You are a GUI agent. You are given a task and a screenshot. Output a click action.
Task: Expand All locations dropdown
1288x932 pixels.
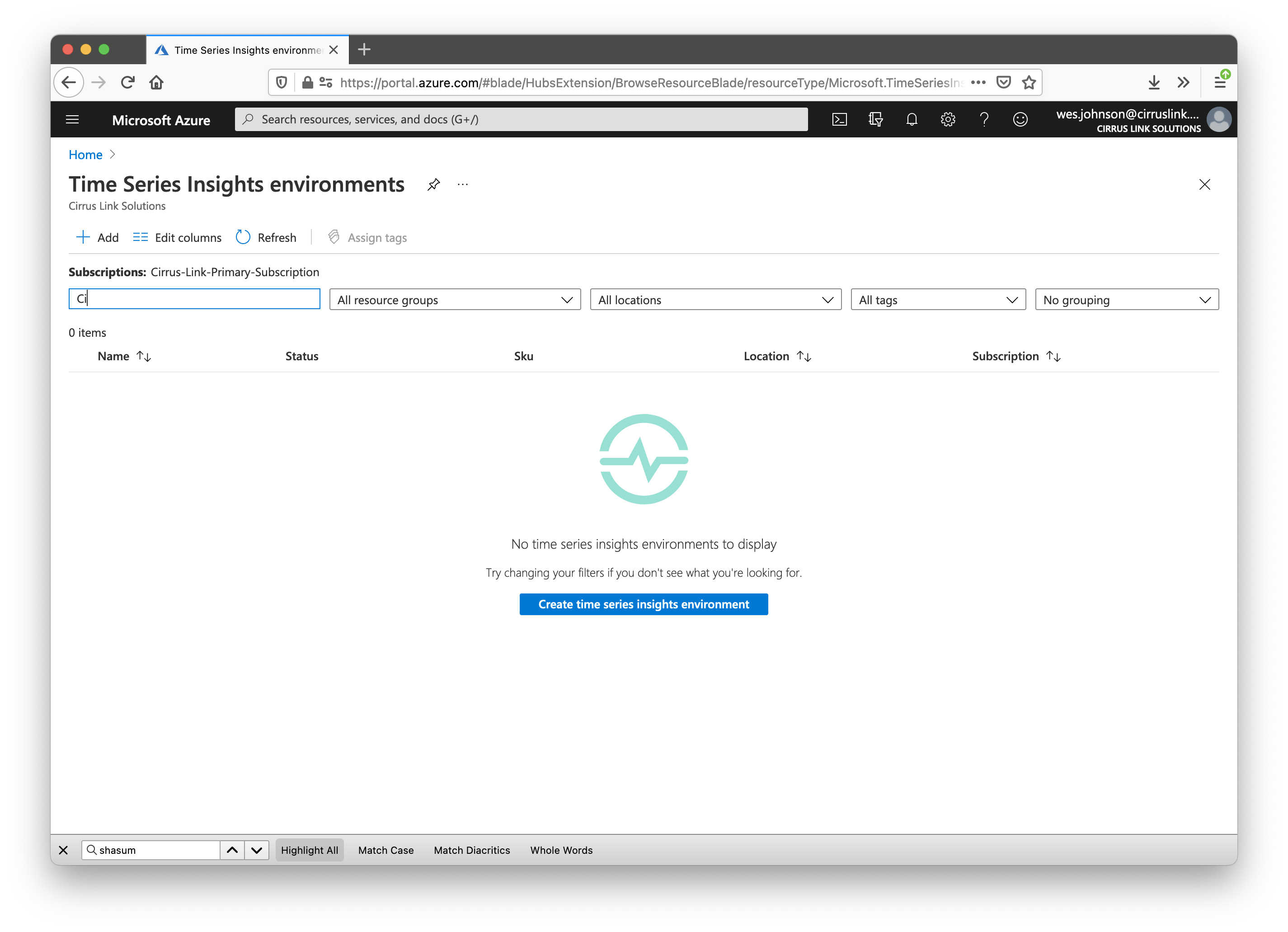tap(715, 299)
